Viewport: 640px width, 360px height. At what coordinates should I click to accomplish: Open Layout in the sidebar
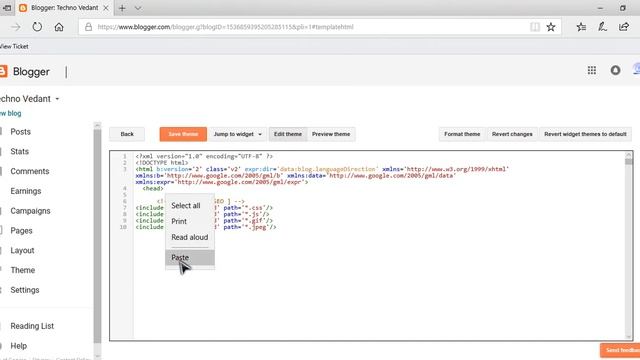click(x=22, y=251)
